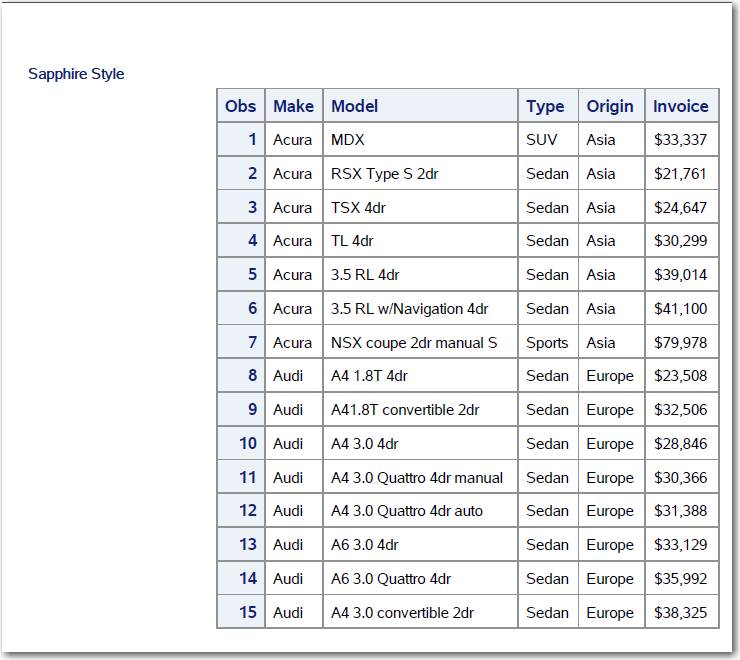Click the Obs column header
Viewport: 740px width, 660px height.
241,106
